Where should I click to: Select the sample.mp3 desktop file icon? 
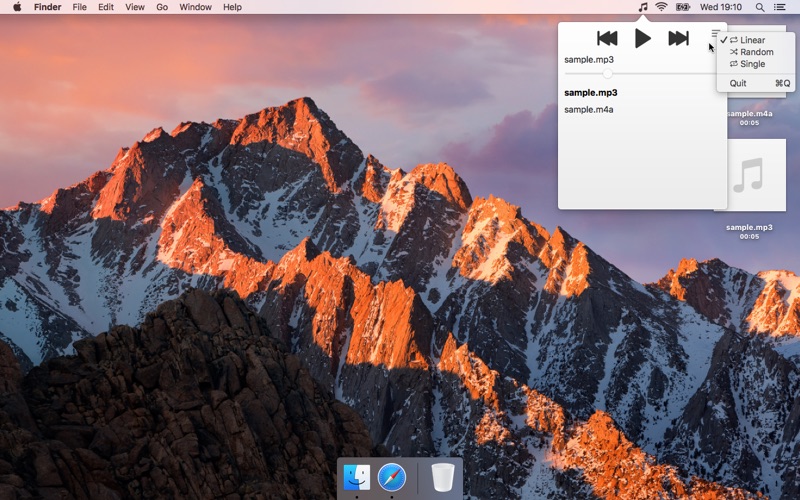coord(756,175)
